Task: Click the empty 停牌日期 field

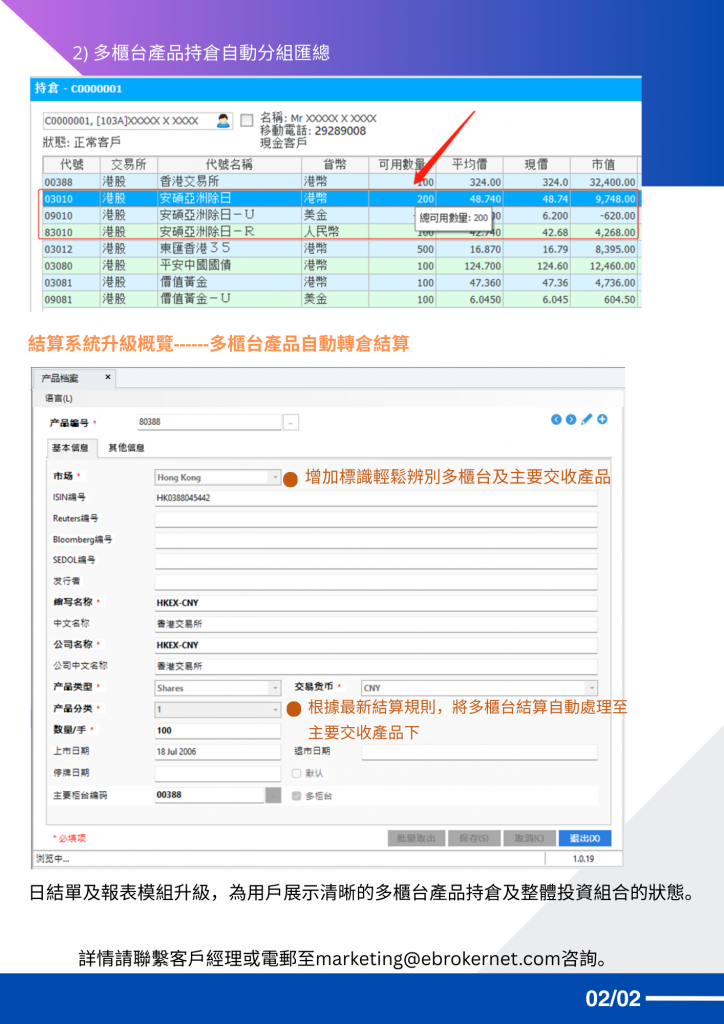Action: coord(217,773)
